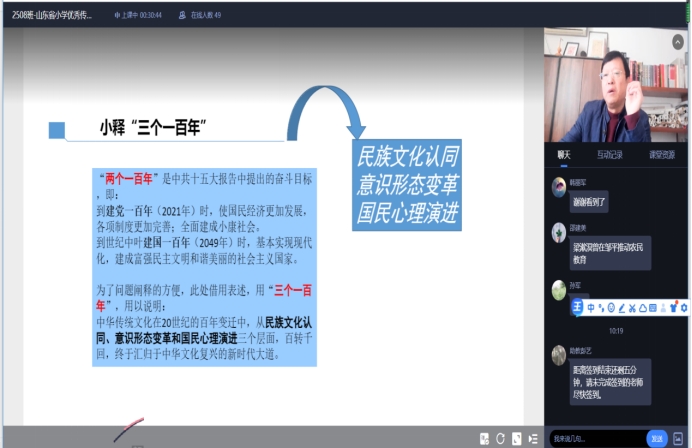
Task: Open the emoji face icon in IME bar
Action: (x=611, y=308)
